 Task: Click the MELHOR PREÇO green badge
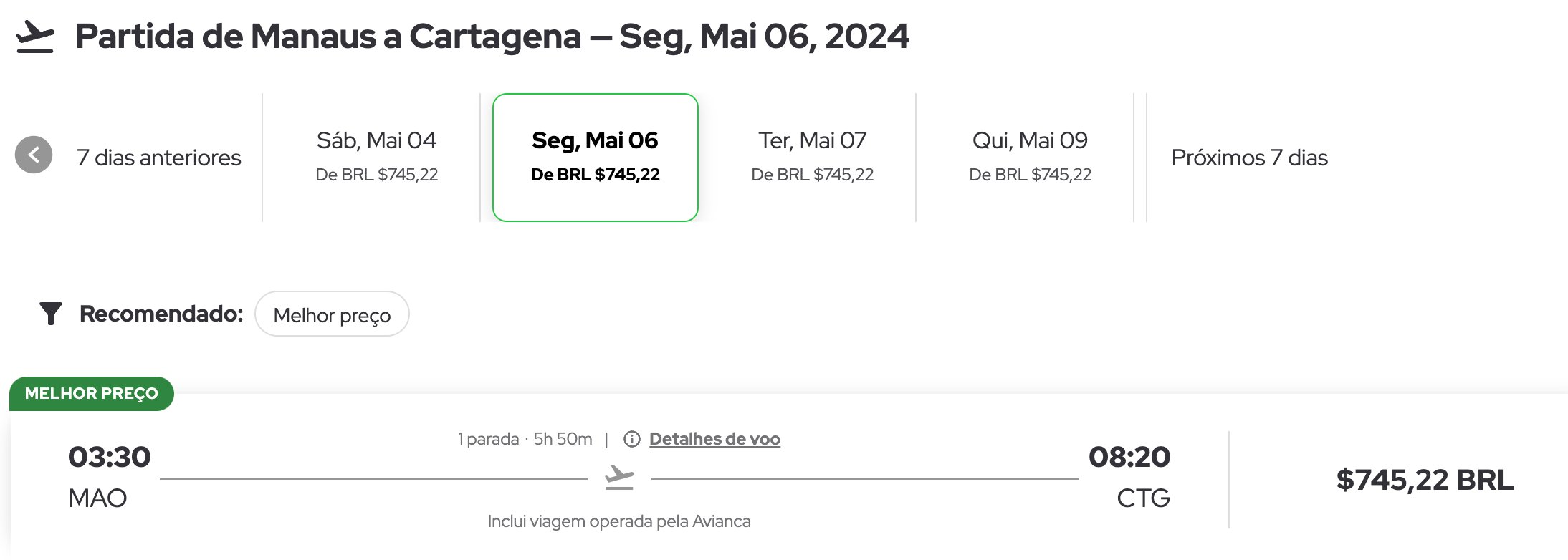pyautogui.click(x=92, y=393)
